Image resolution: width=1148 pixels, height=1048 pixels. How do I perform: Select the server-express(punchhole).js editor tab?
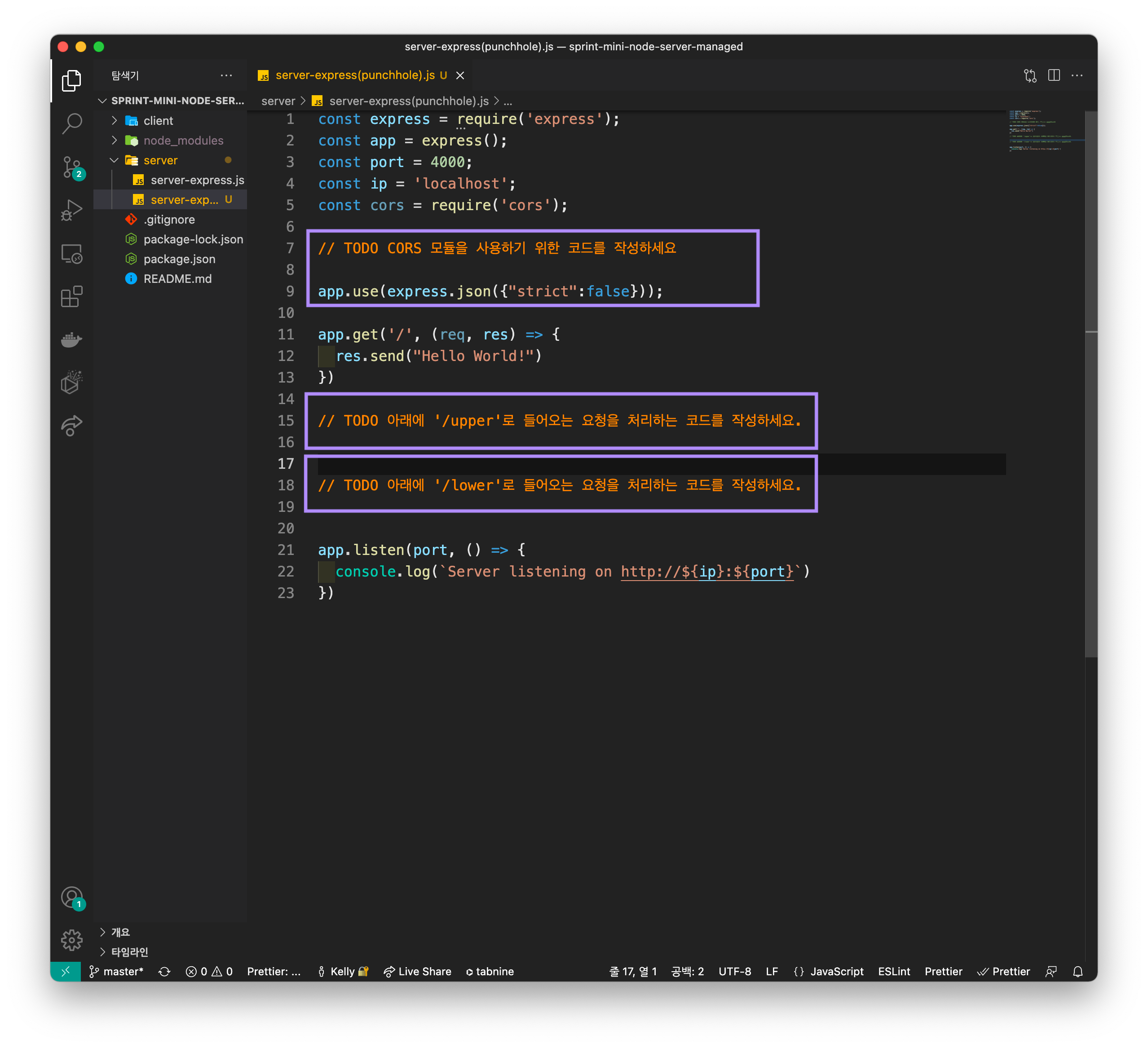click(355, 75)
